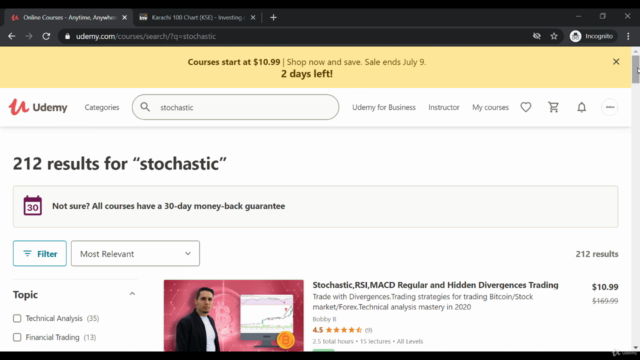Click the Bobby B instructor name

(324, 319)
